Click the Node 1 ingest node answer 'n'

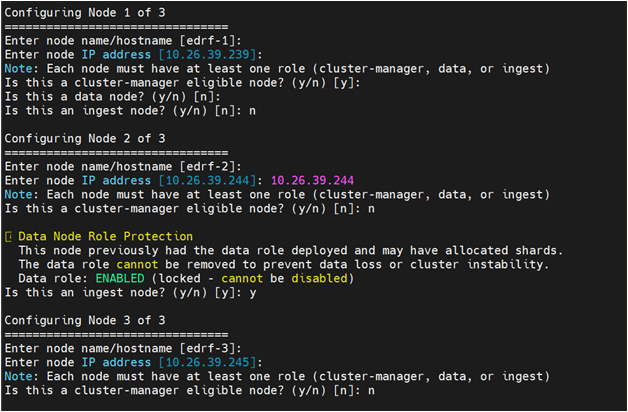(x=252, y=111)
